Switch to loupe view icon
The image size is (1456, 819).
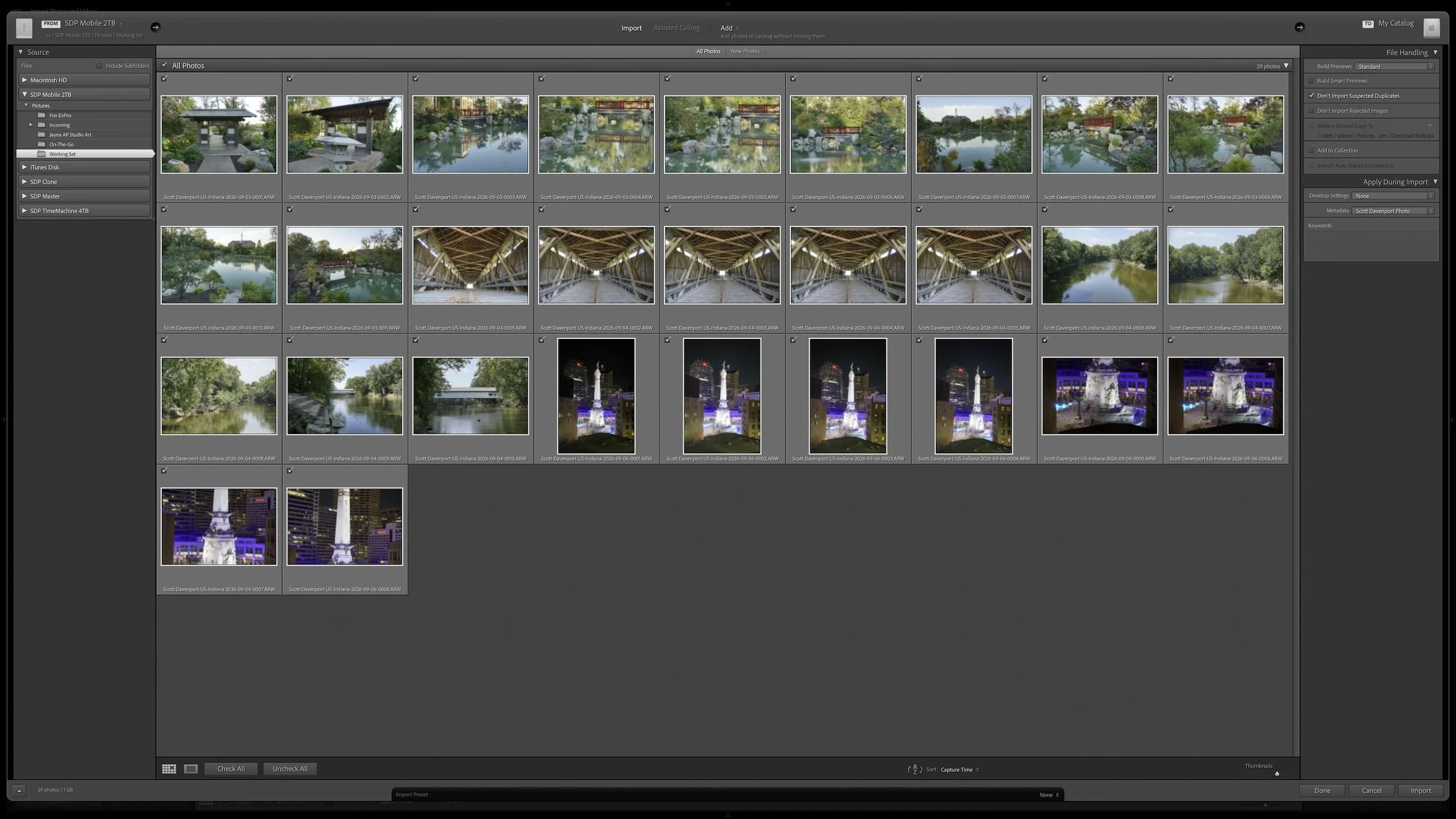[191, 769]
